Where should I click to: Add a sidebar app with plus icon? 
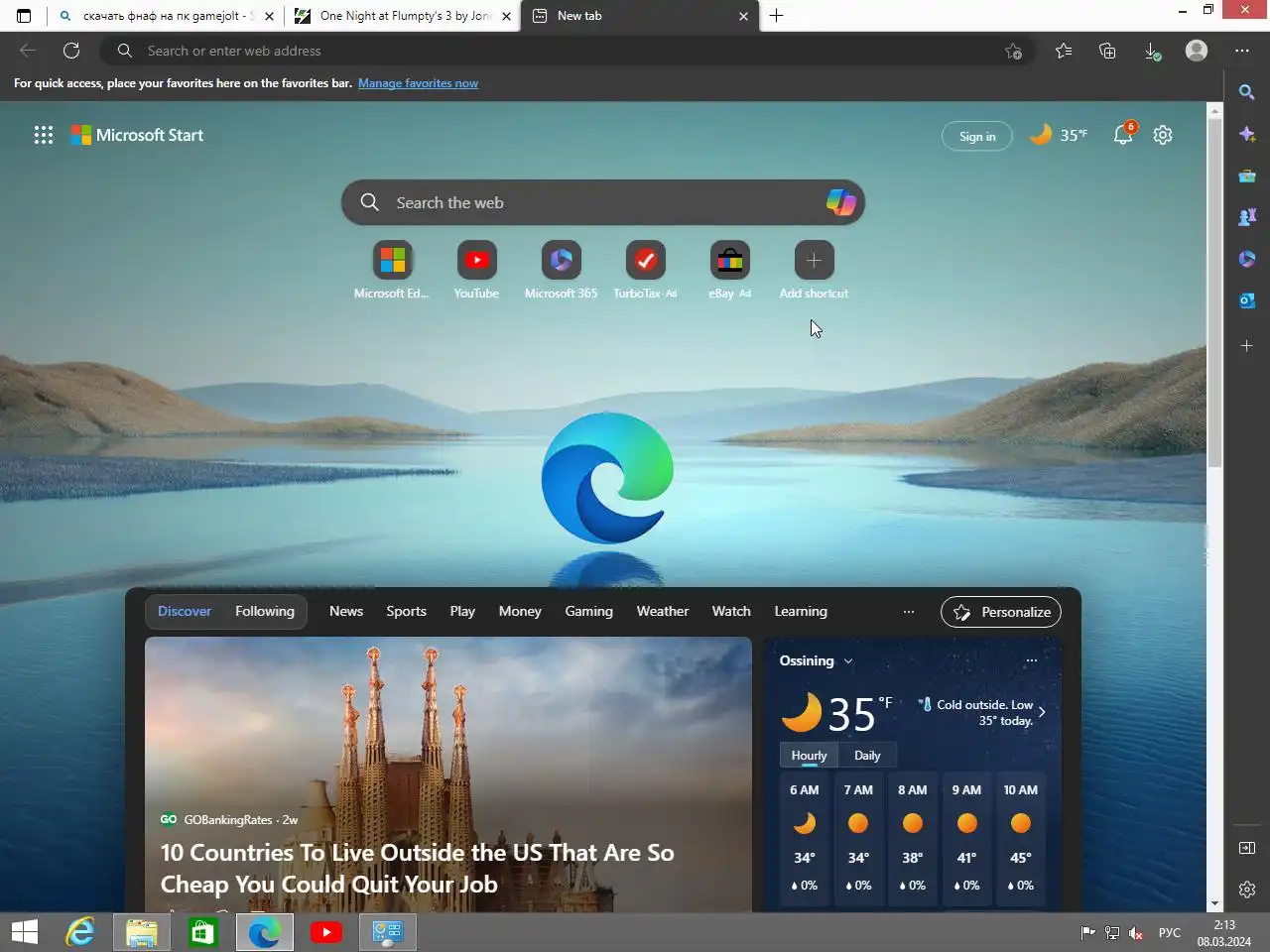pyautogui.click(x=1247, y=345)
